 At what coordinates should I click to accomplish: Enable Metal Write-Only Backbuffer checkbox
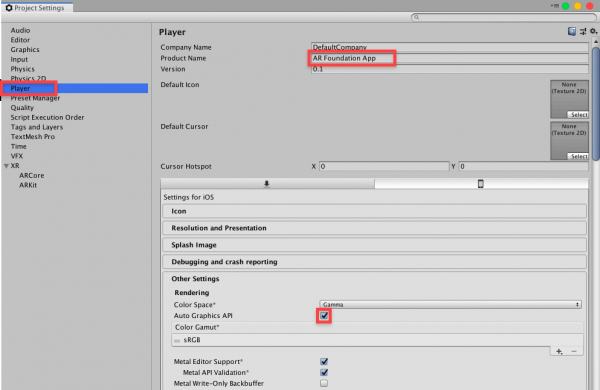click(324, 383)
